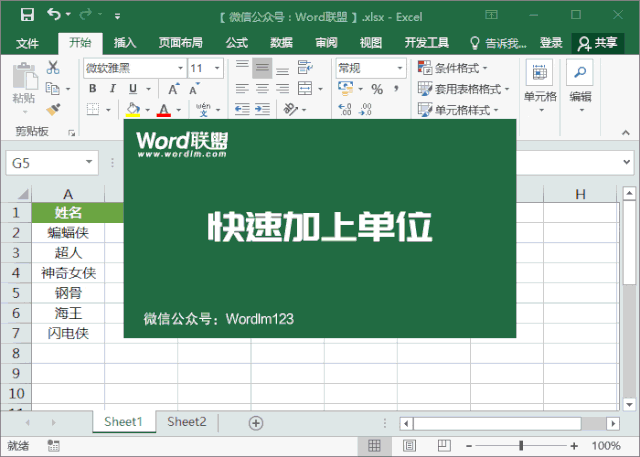Click Increase Indent icon
Viewport: 640px width, 457px height.
[x=262, y=109]
